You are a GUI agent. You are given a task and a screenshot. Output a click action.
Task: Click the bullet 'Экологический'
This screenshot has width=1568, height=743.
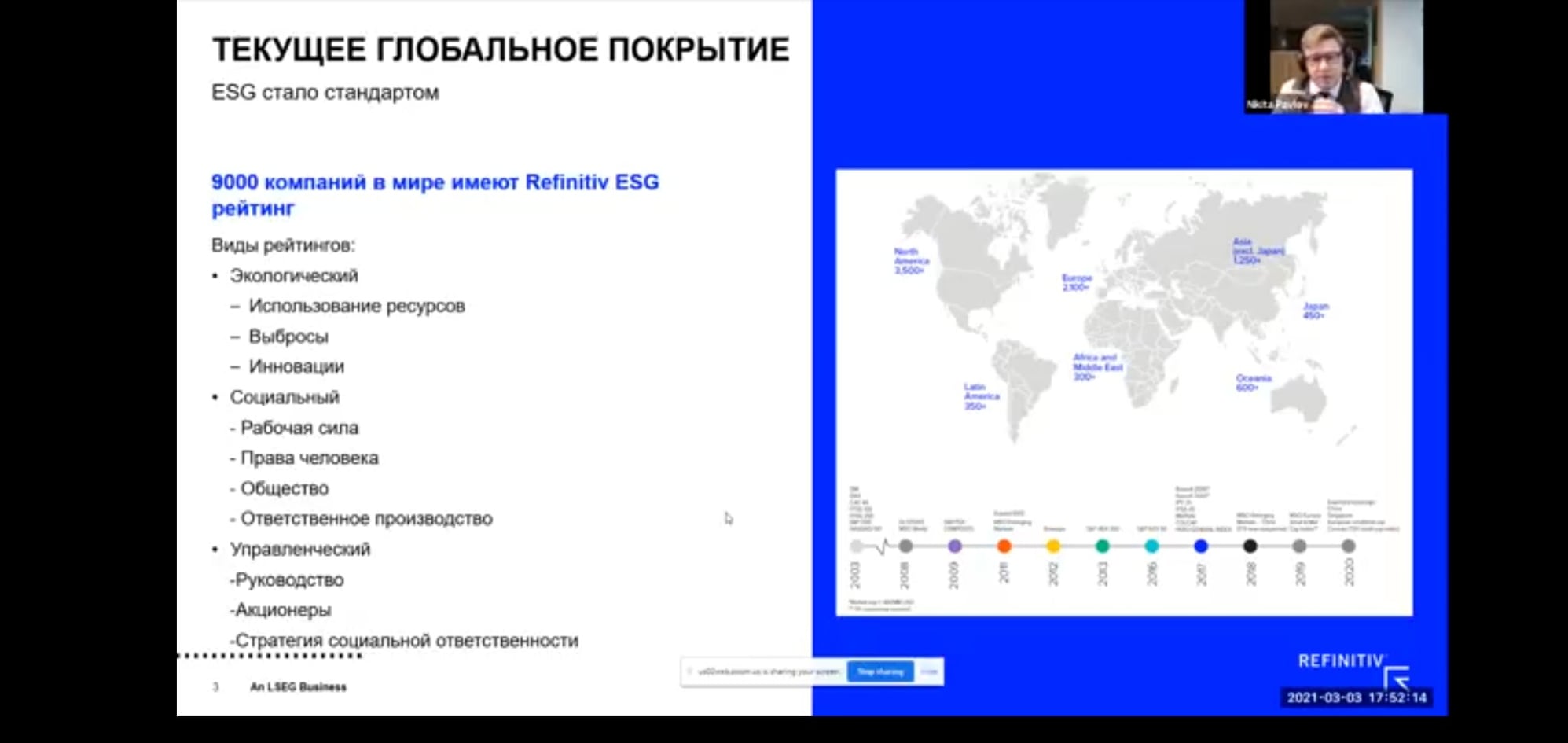click(x=294, y=276)
